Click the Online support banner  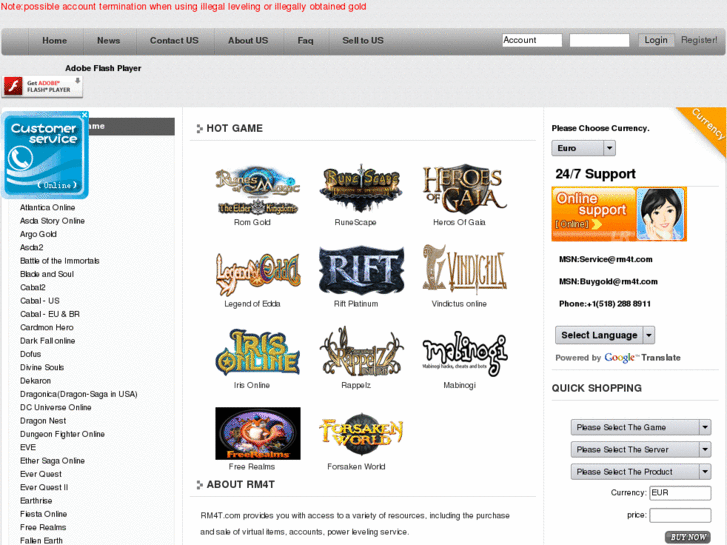coord(619,214)
